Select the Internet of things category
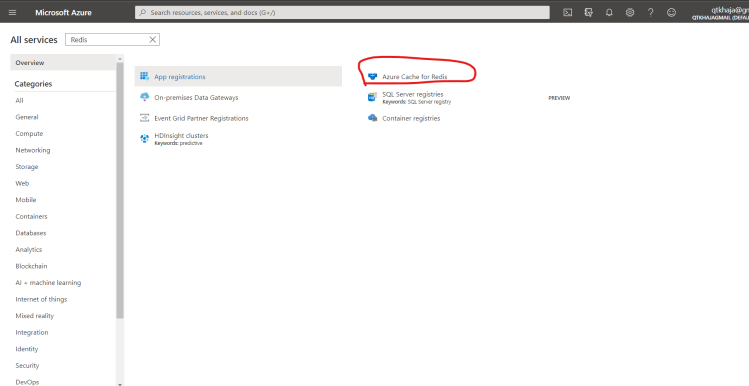Image resolution: width=749 pixels, height=386 pixels. click(x=41, y=299)
